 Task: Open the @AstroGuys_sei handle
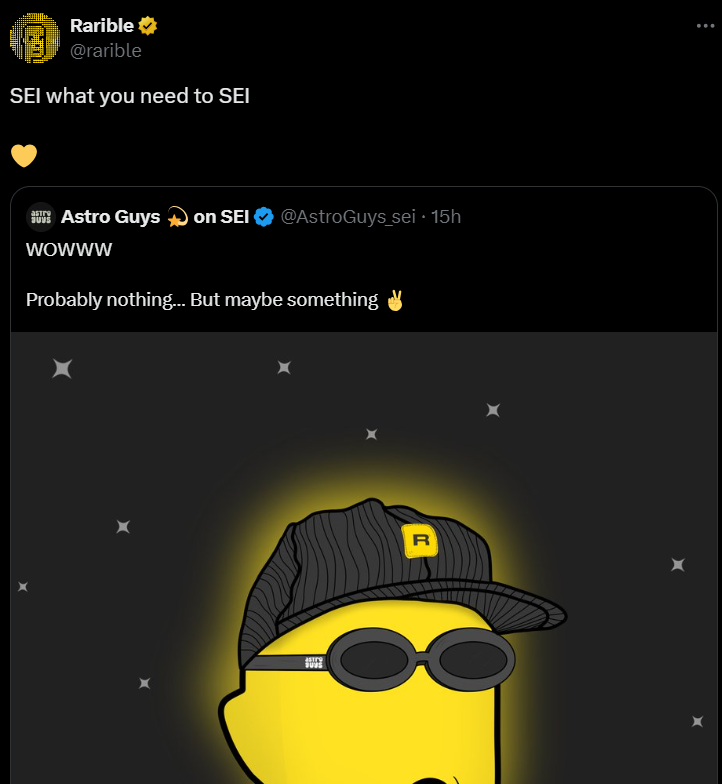tap(348, 217)
